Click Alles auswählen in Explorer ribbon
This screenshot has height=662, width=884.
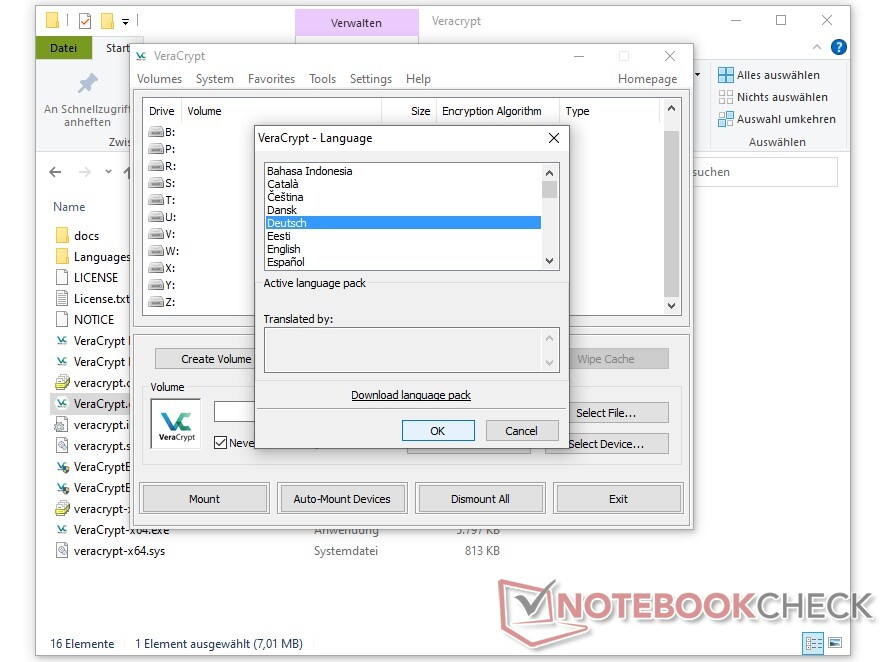click(x=769, y=75)
